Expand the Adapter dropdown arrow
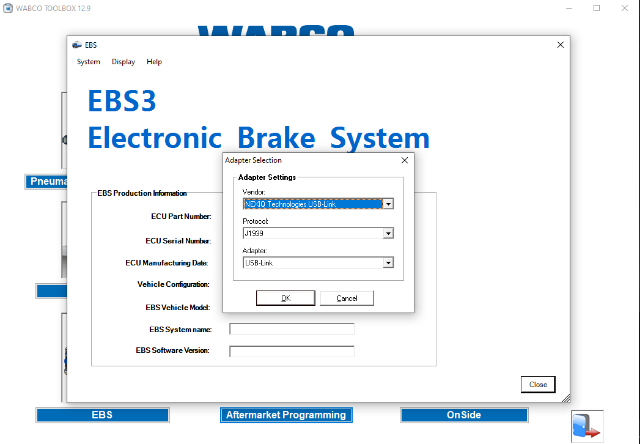 coord(388,263)
